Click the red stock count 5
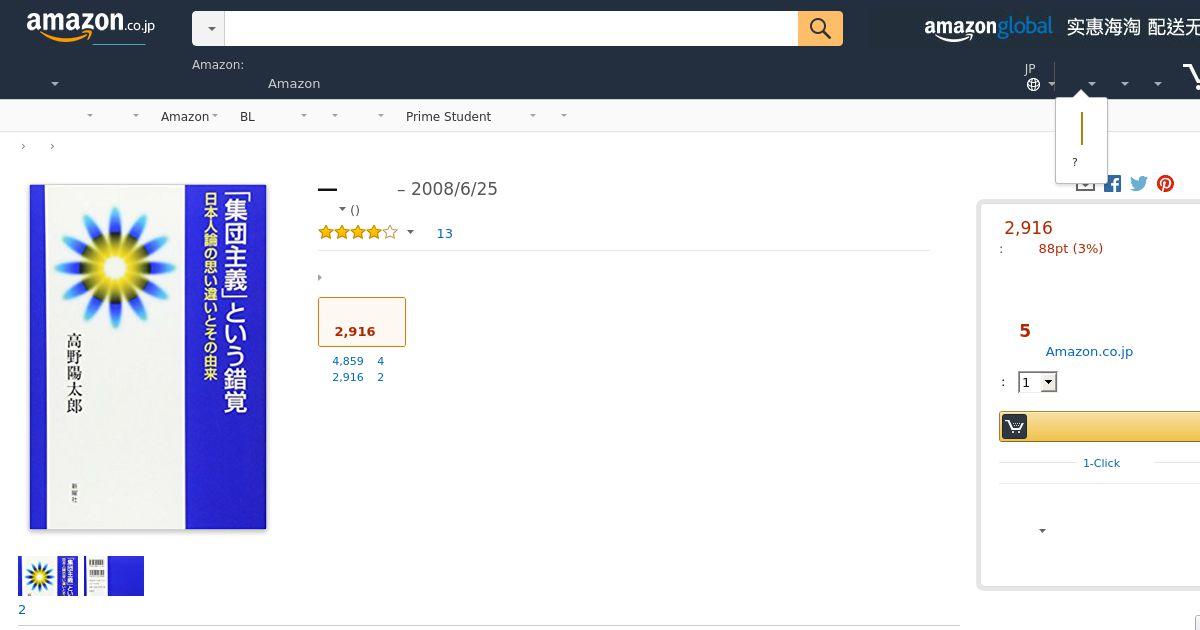 [1025, 331]
